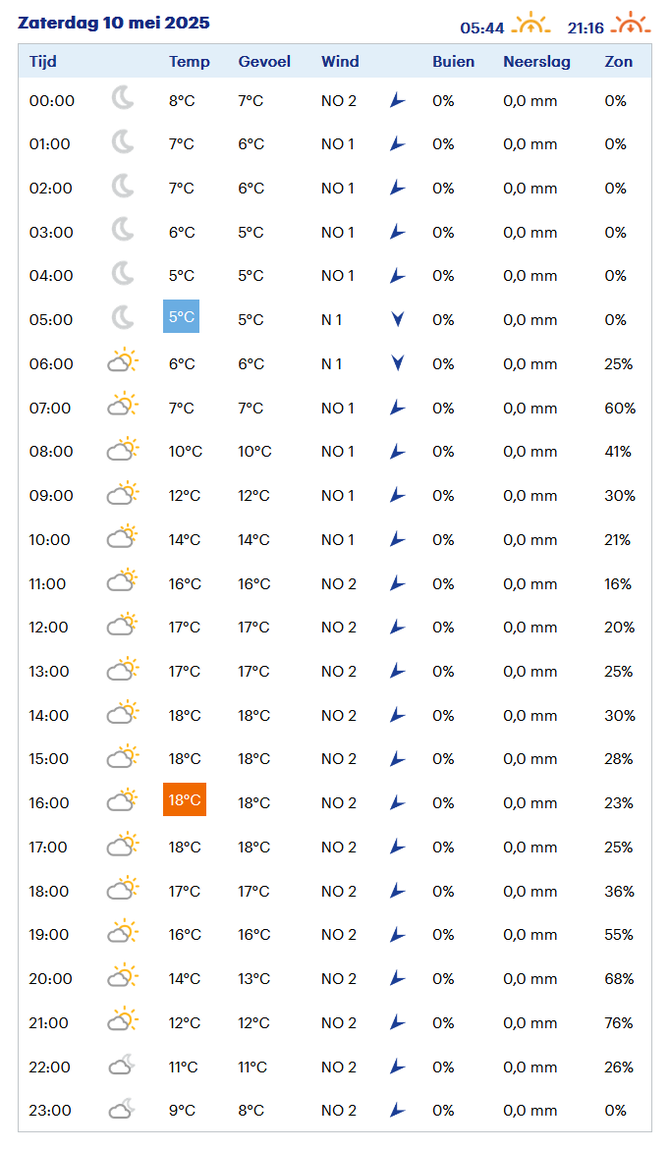This screenshot has height=1150, width=670.
Task: Click the 20:00 time row label
Action: 51,978
